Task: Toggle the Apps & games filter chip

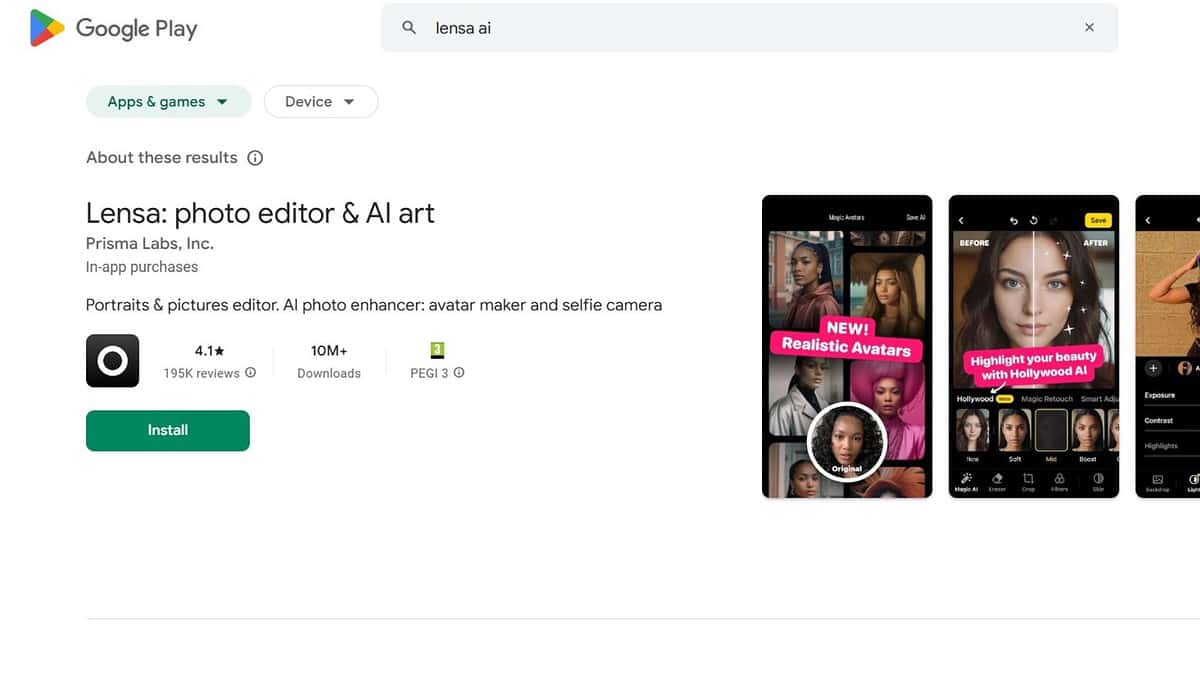Action: click(156, 102)
